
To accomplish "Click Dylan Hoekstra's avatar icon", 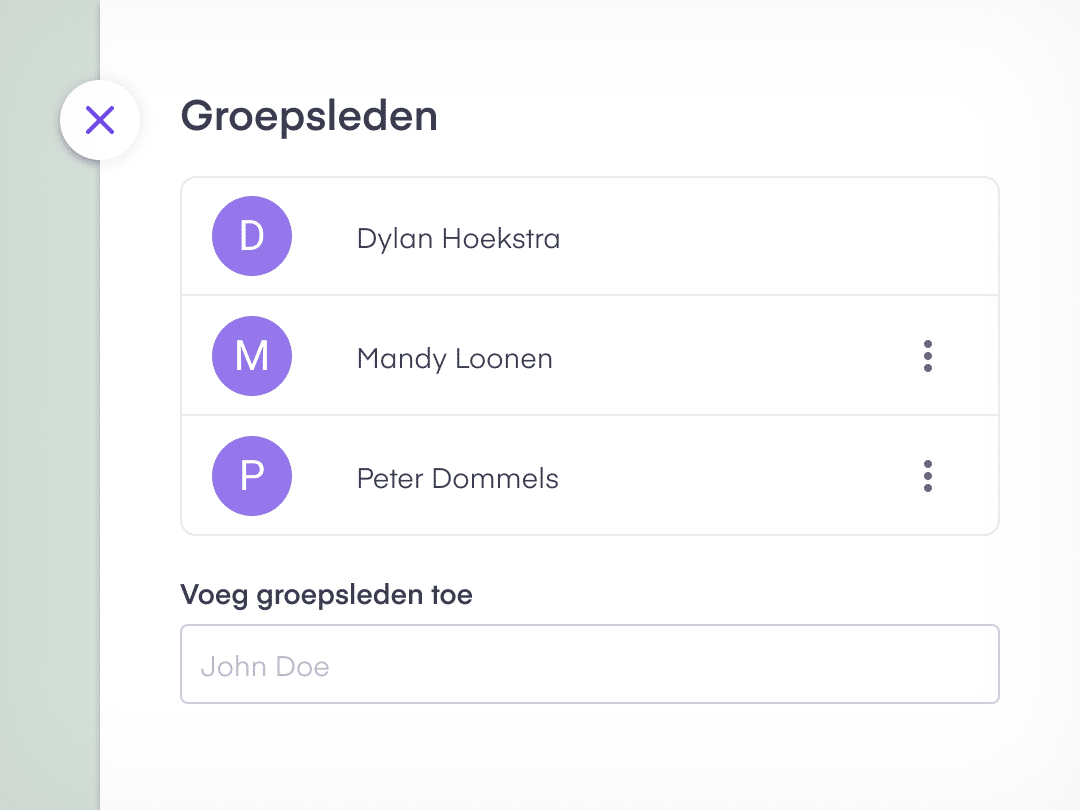I will (251, 236).
